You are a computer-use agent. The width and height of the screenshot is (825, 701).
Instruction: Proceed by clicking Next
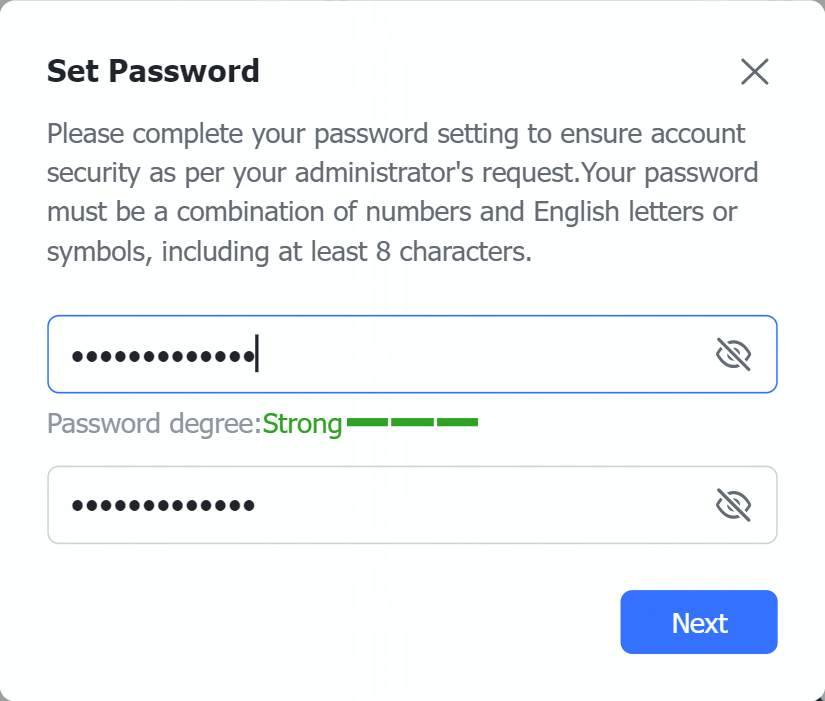(698, 622)
